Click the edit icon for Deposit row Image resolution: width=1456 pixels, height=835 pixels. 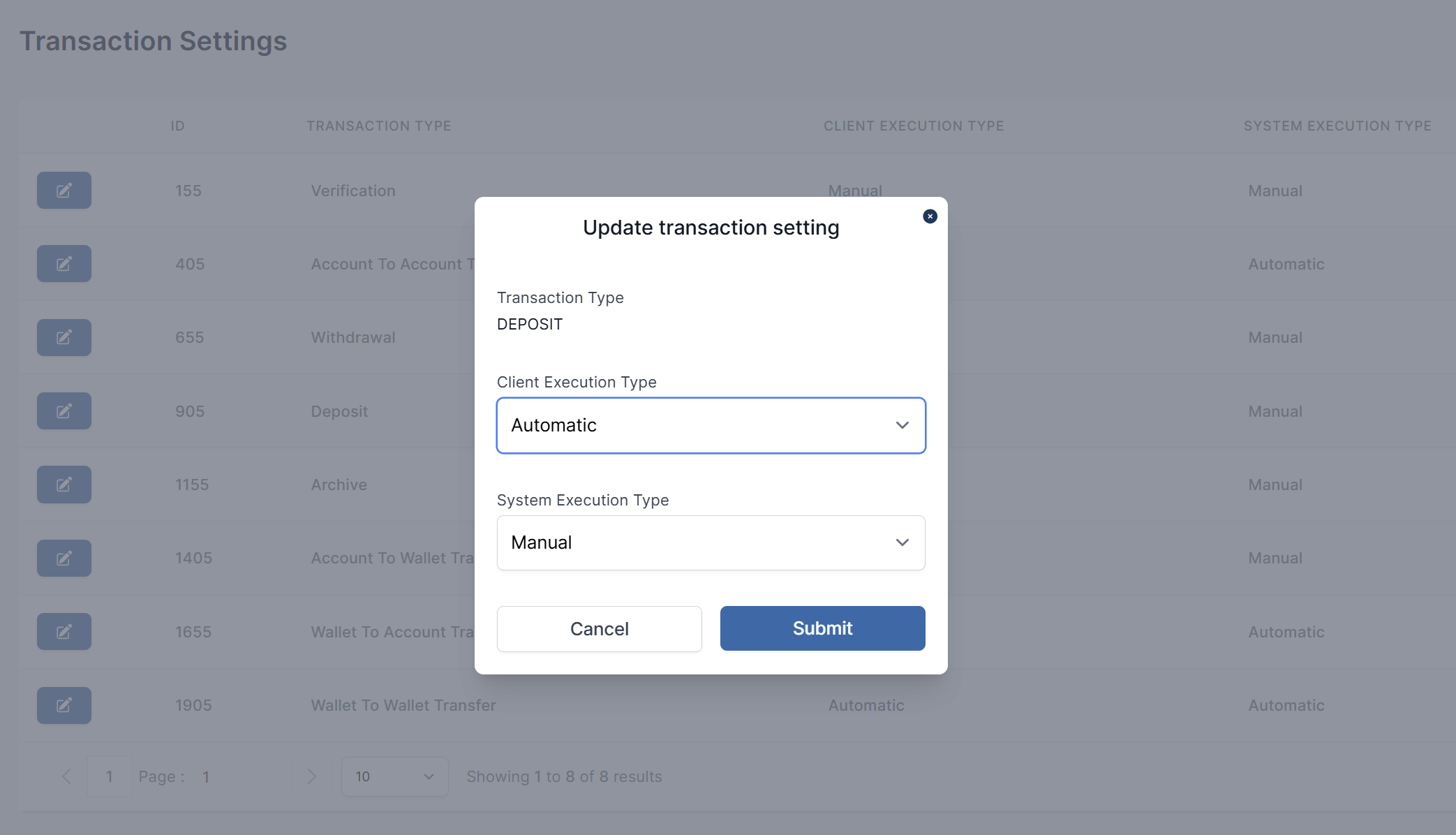[x=64, y=411]
